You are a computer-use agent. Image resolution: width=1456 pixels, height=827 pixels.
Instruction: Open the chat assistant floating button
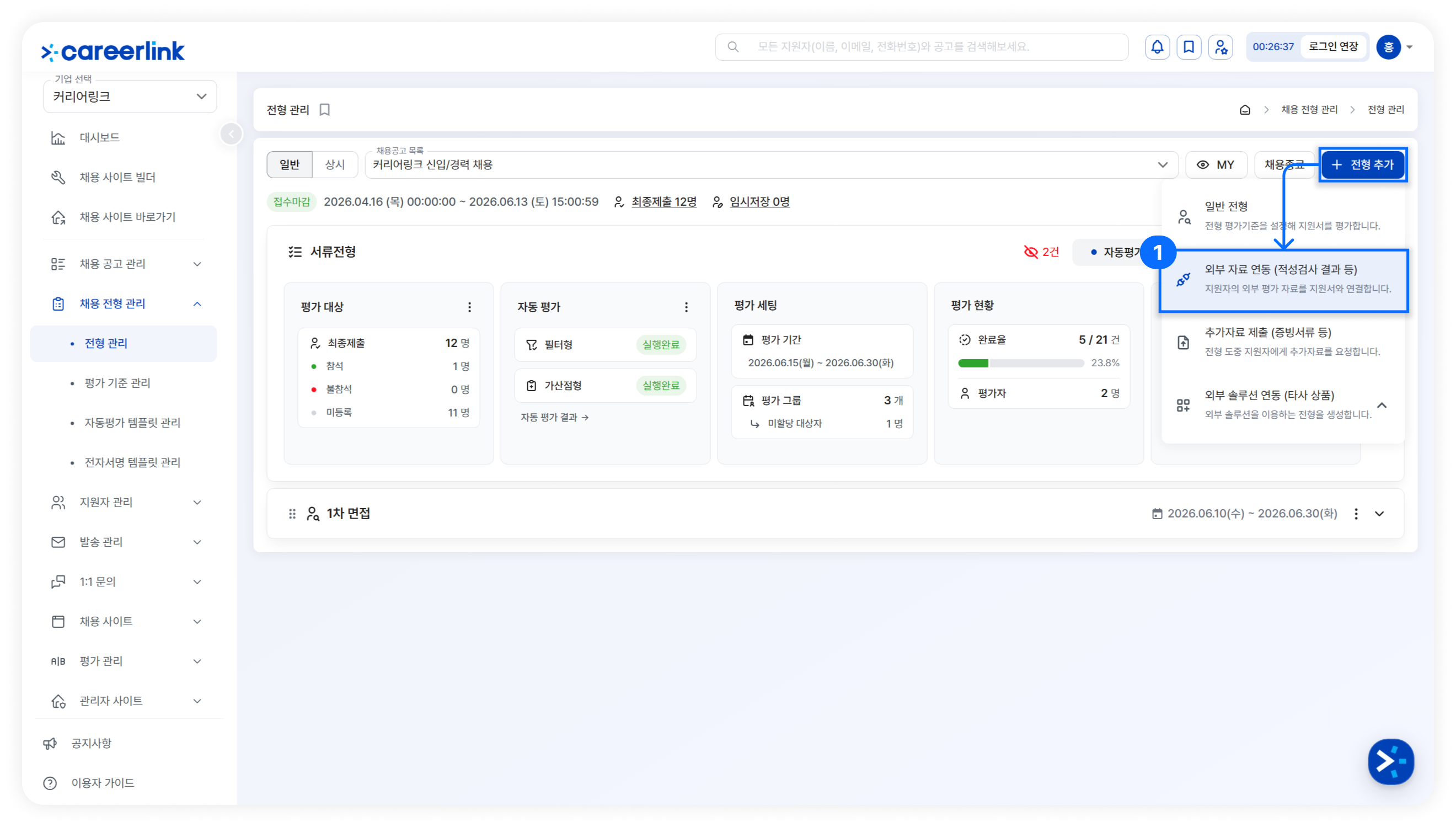pyautogui.click(x=1390, y=761)
